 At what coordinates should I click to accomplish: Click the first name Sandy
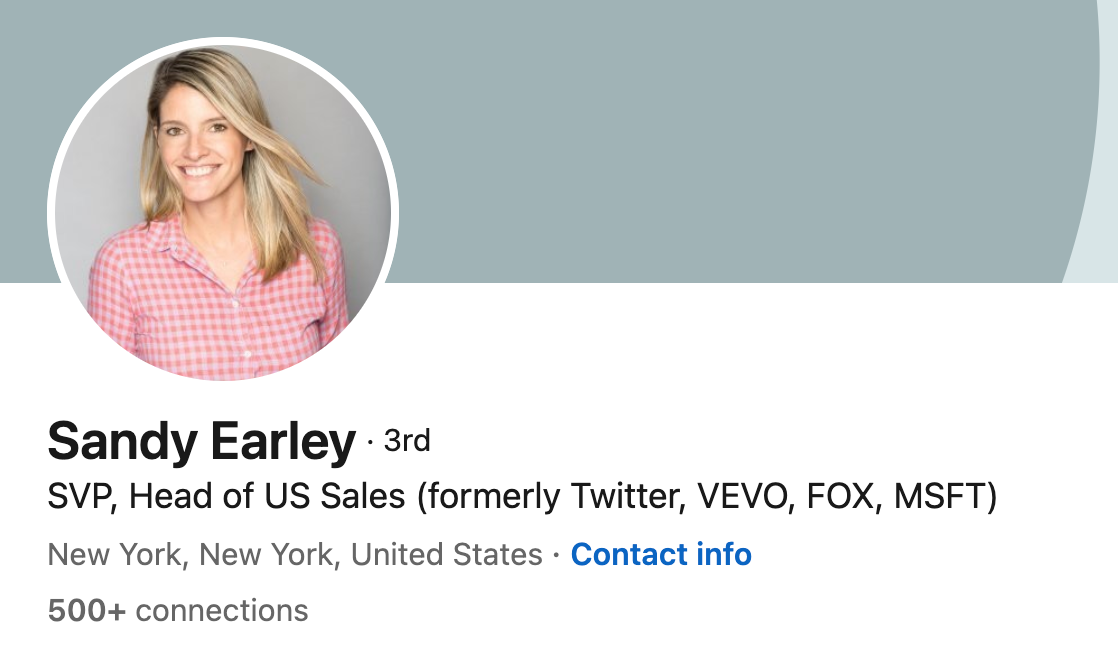tap(122, 442)
